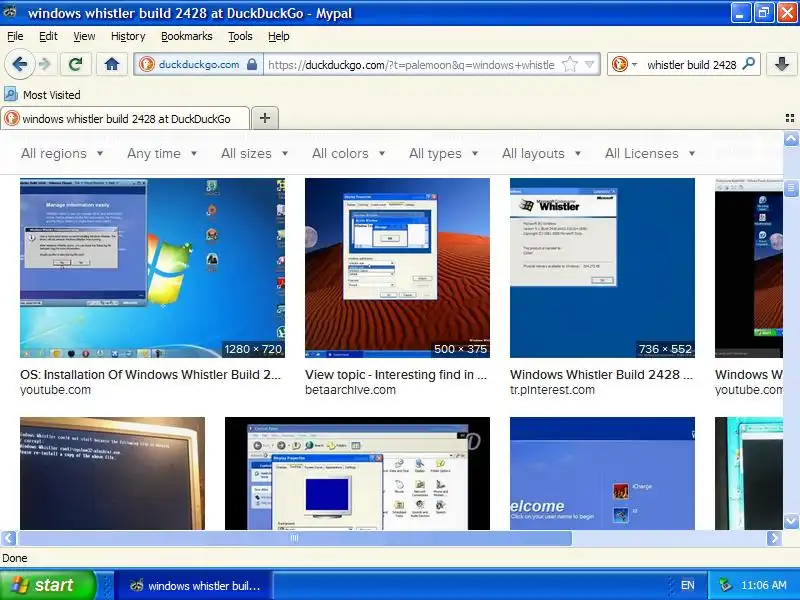This screenshot has height=600, width=800.
Task: Click youtube.com under the Installation result
Action: pos(56,390)
